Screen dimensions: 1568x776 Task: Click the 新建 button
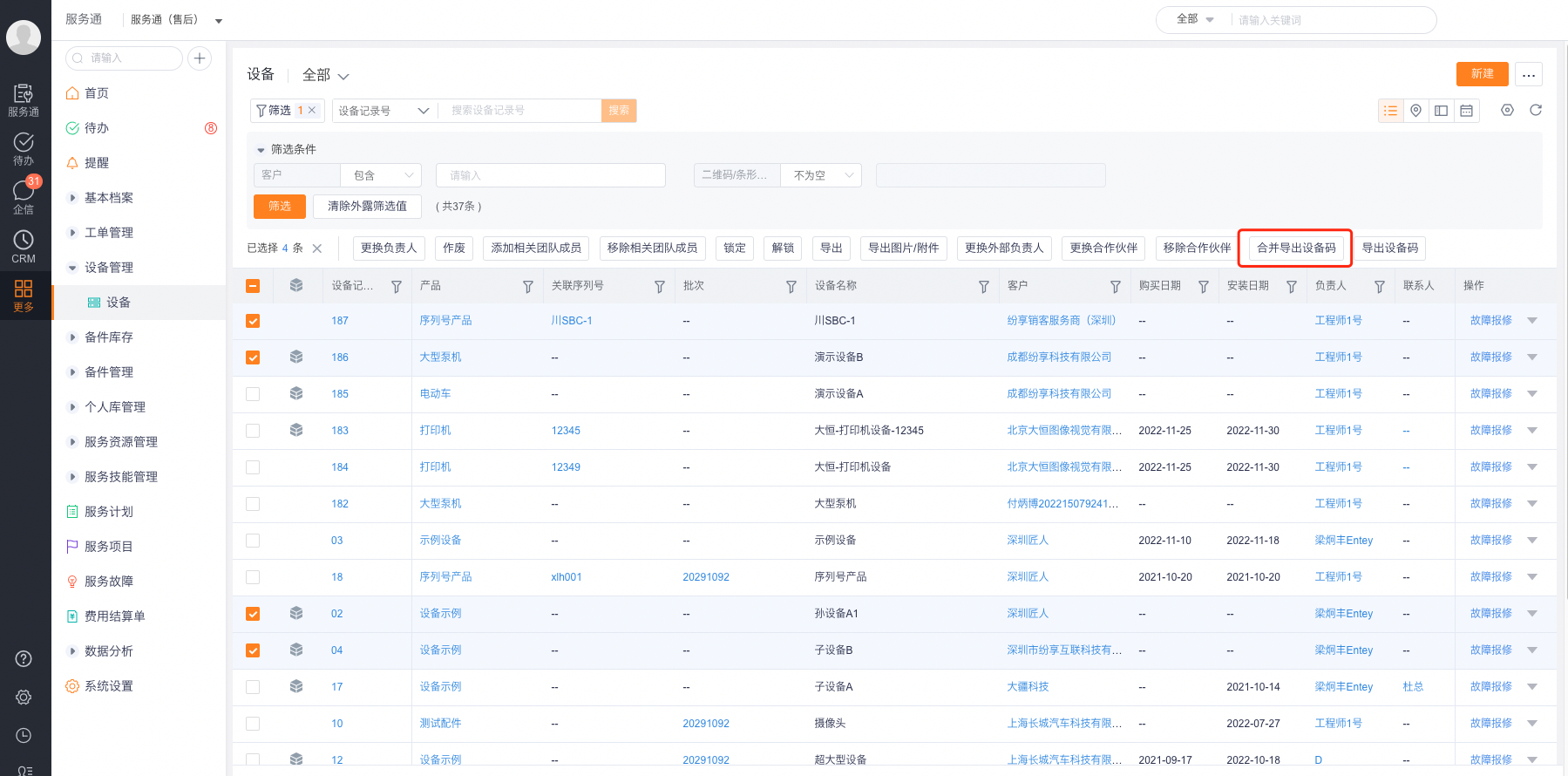click(x=1482, y=74)
